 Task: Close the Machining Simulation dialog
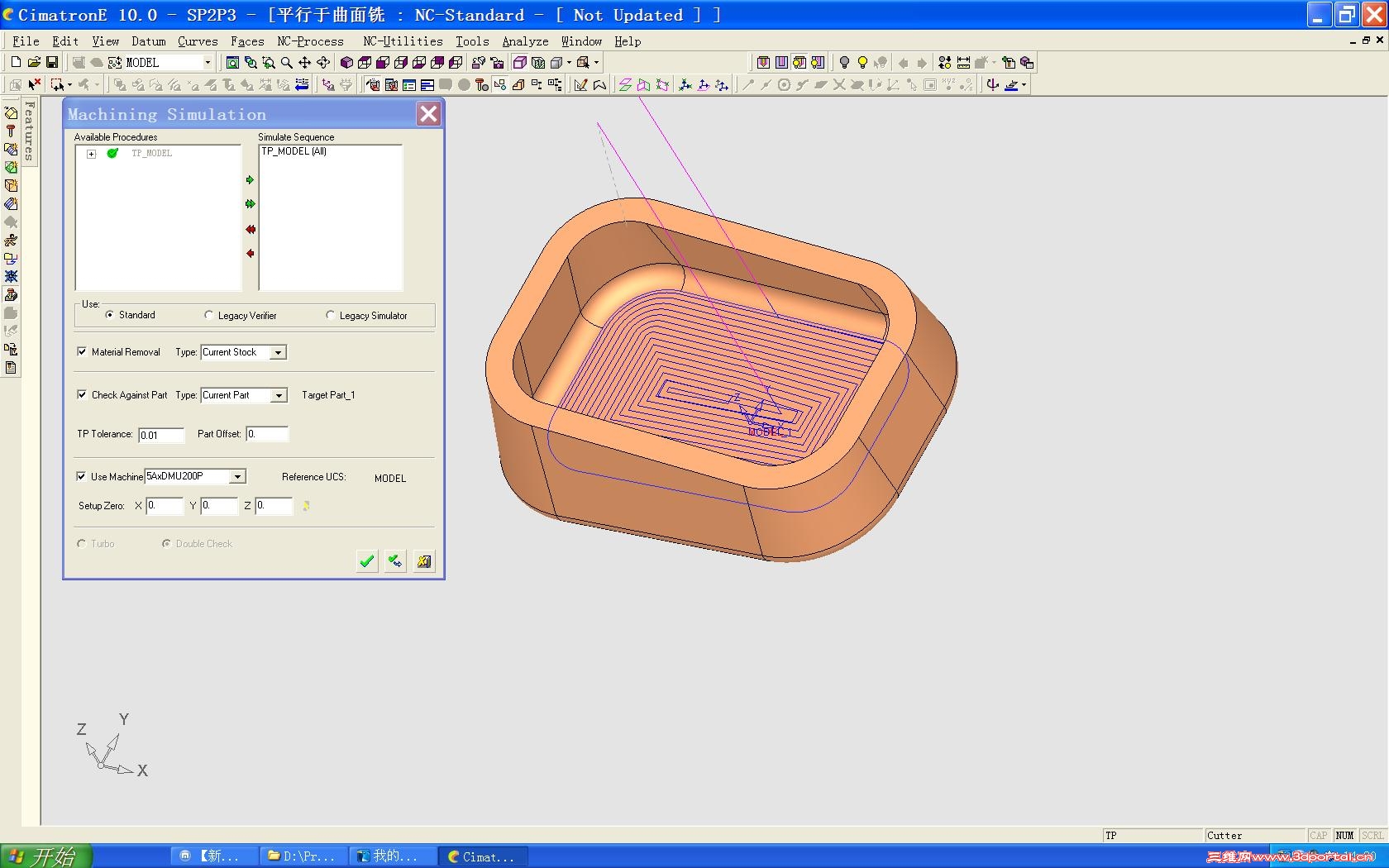(428, 114)
